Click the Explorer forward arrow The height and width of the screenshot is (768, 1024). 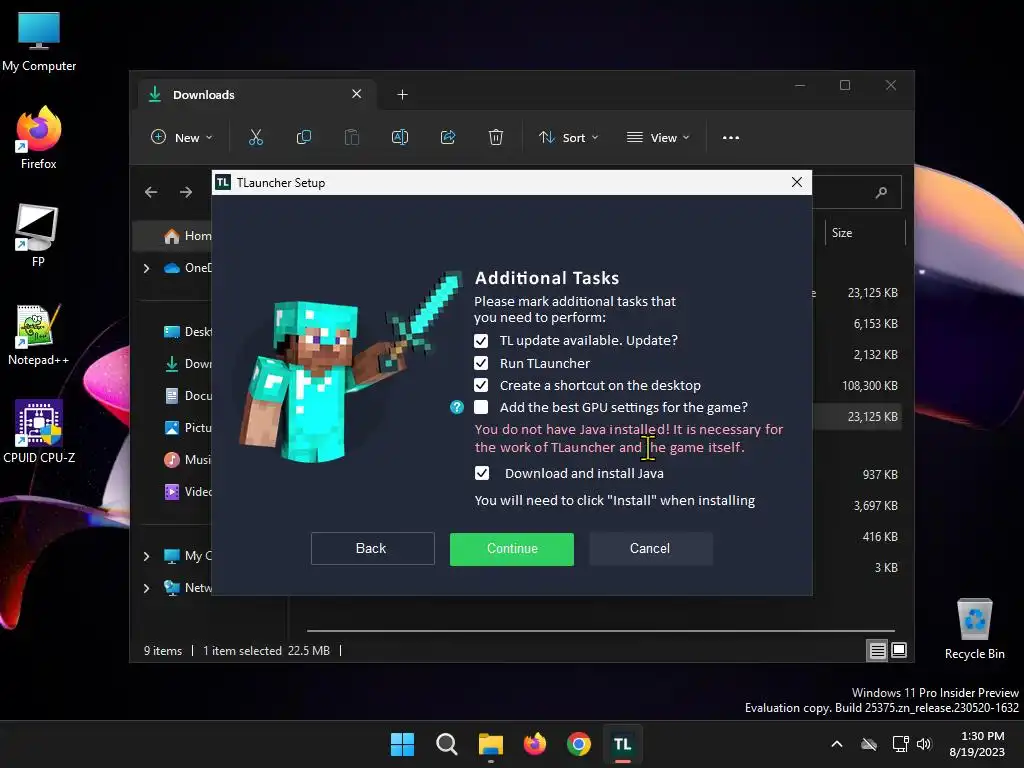(186, 192)
